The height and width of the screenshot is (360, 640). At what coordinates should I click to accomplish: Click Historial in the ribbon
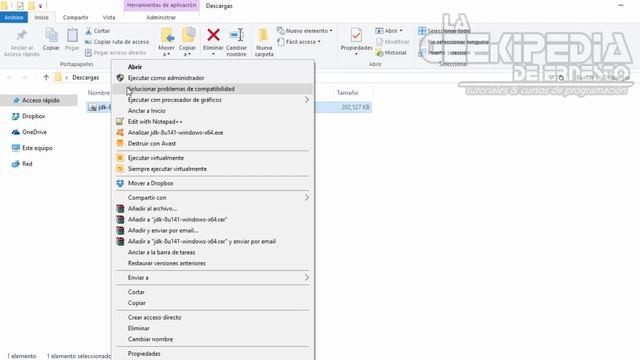tap(391, 53)
